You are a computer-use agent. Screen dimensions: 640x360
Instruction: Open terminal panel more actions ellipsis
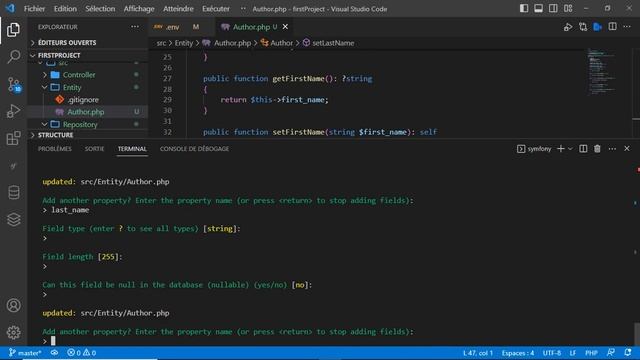pos(612,149)
